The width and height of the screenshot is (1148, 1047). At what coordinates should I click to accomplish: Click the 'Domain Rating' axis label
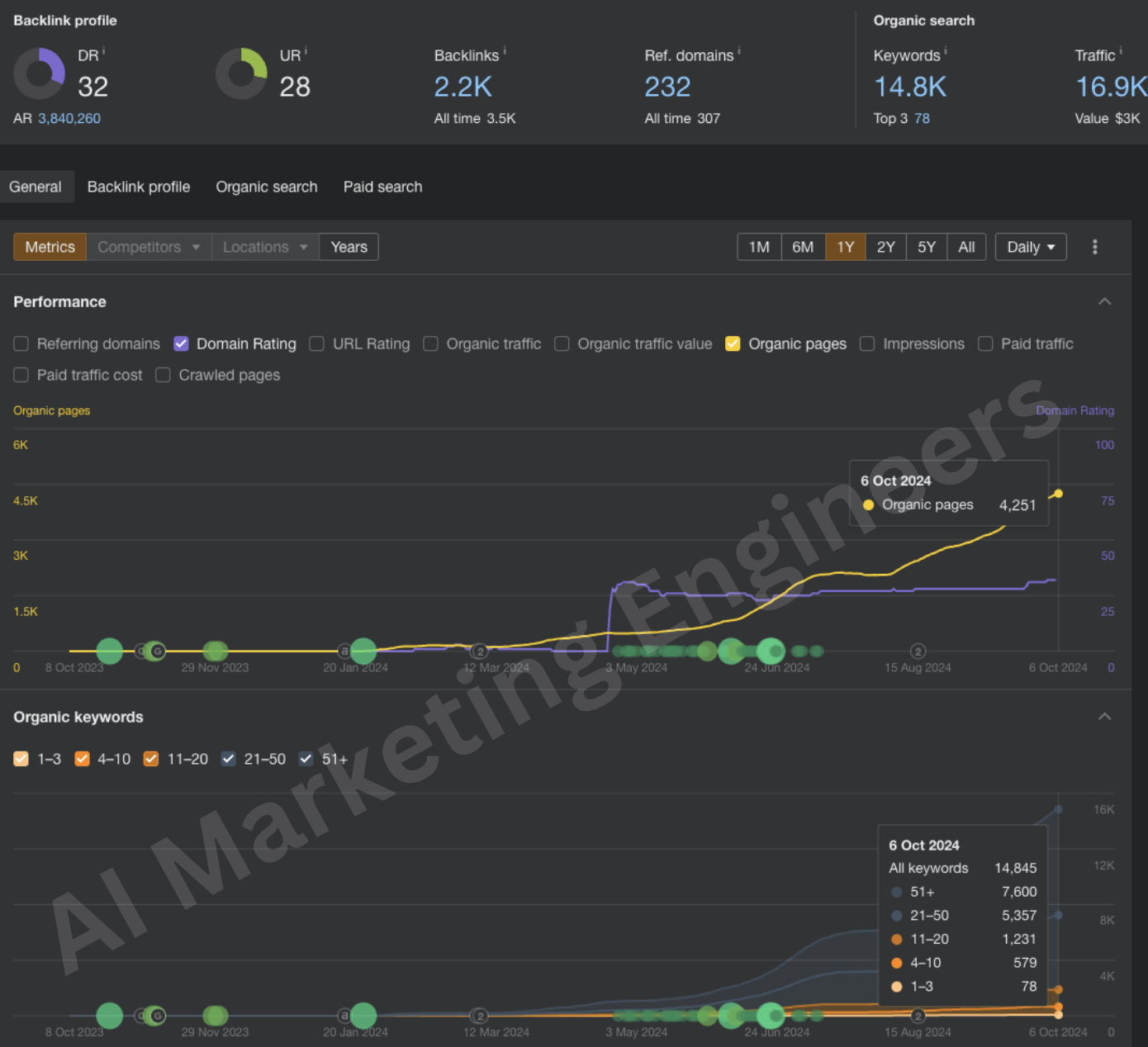[x=1075, y=410]
